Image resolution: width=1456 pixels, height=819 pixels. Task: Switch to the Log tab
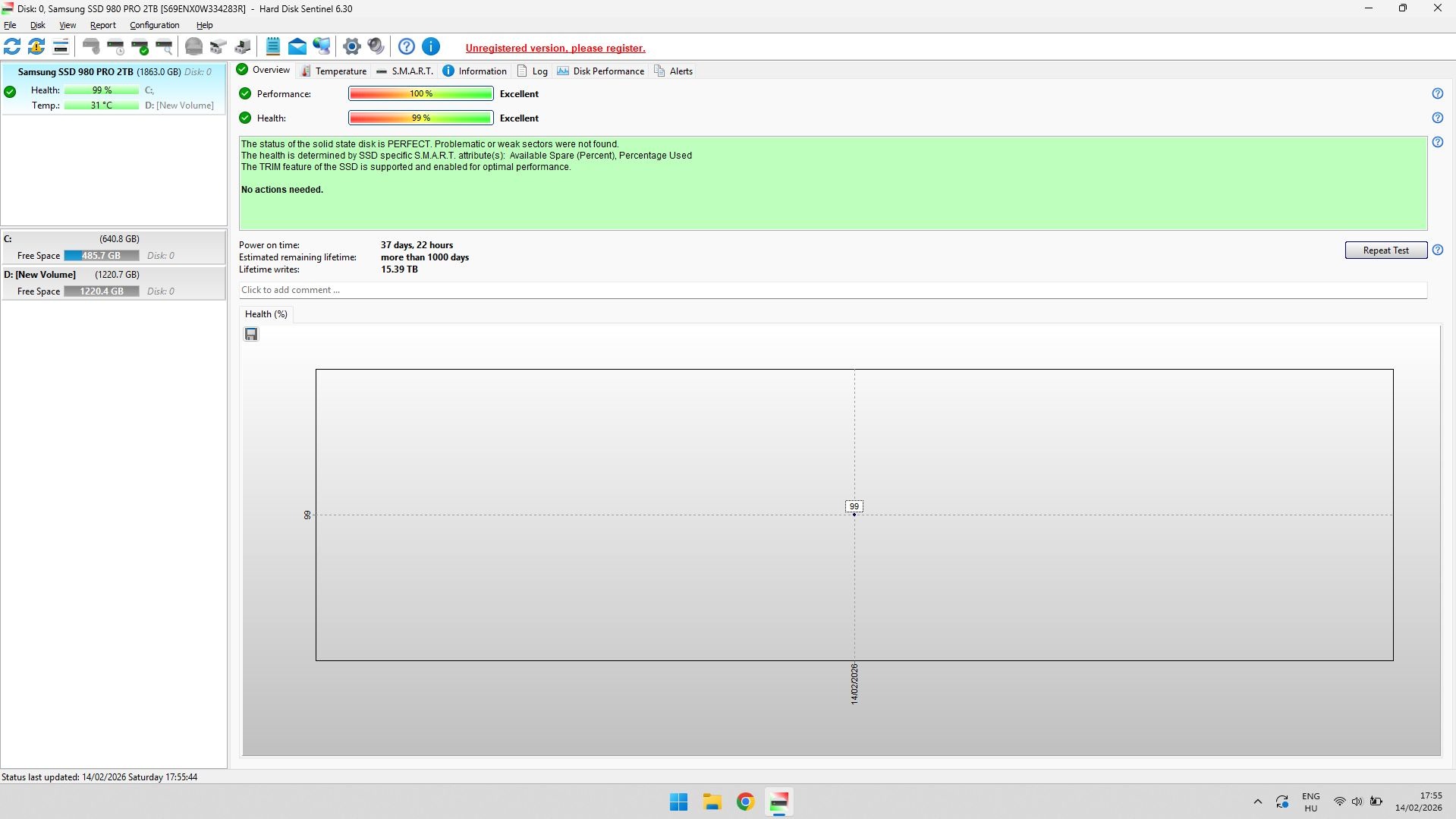click(x=533, y=71)
